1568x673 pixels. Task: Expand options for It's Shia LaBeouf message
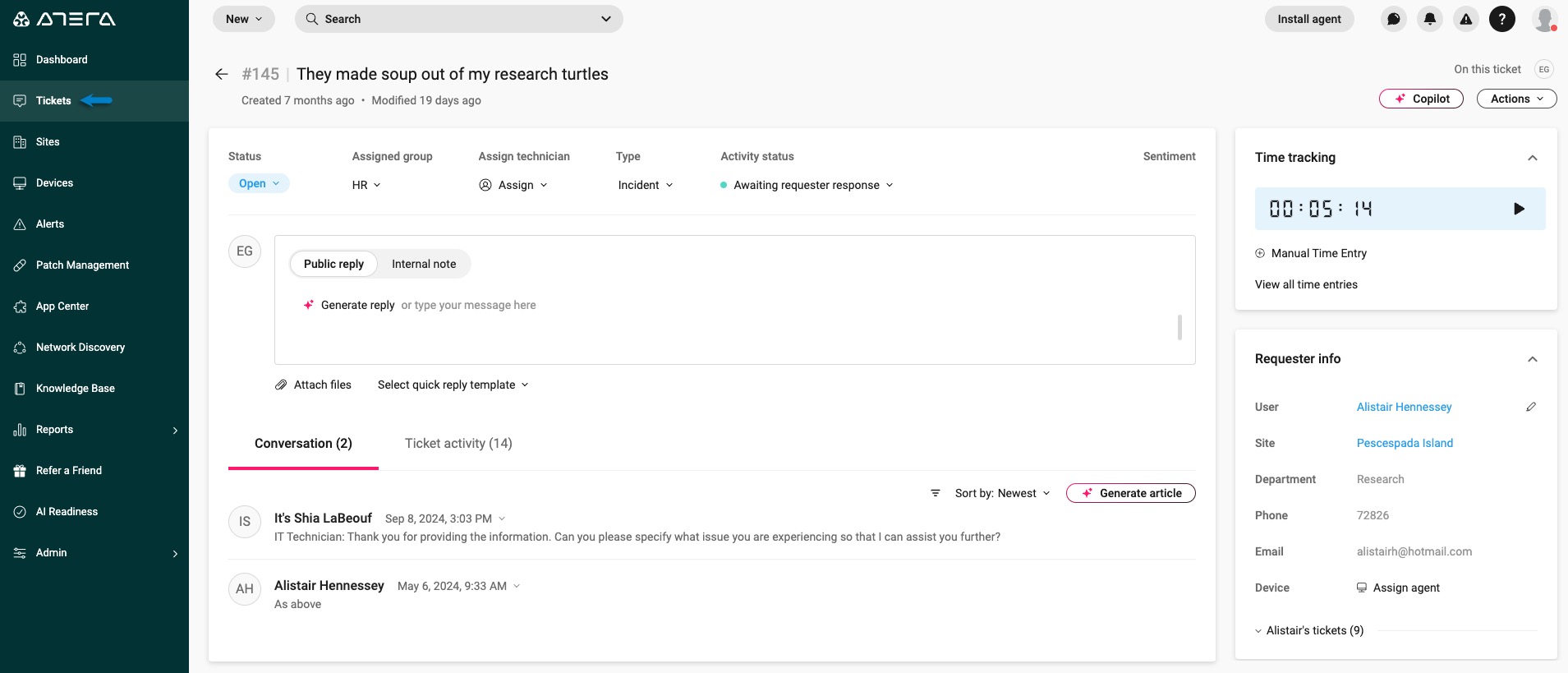pos(502,519)
